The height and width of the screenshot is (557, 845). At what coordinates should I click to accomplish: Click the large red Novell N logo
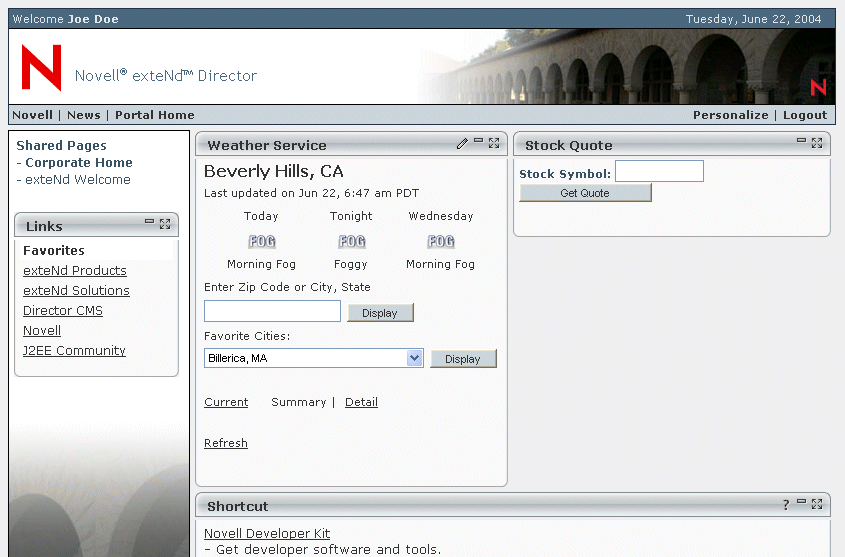pos(41,67)
